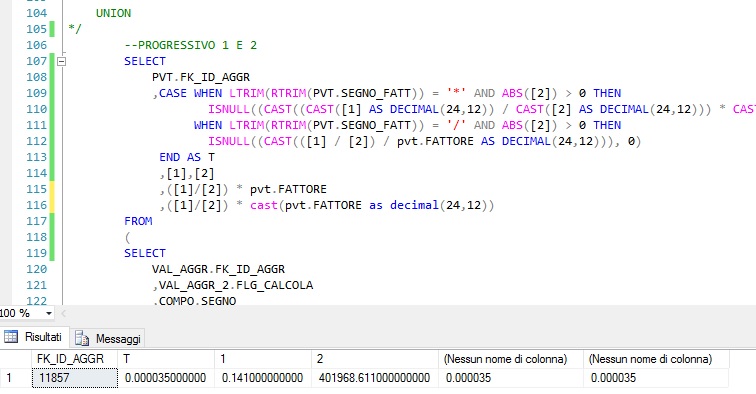Open the 100 % zoom dropdown

[48, 313]
